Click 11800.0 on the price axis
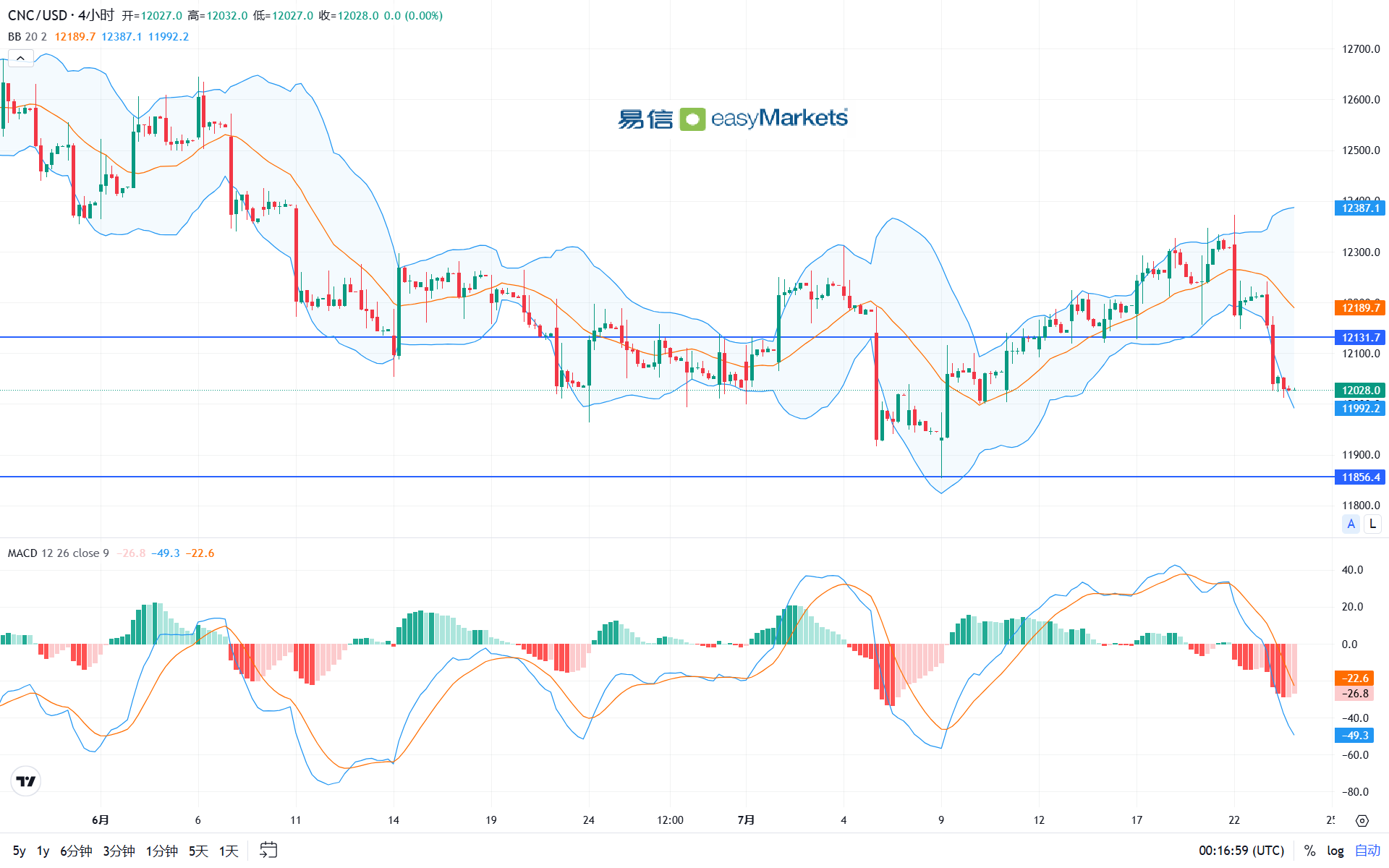1389x868 pixels. coord(1361,506)
